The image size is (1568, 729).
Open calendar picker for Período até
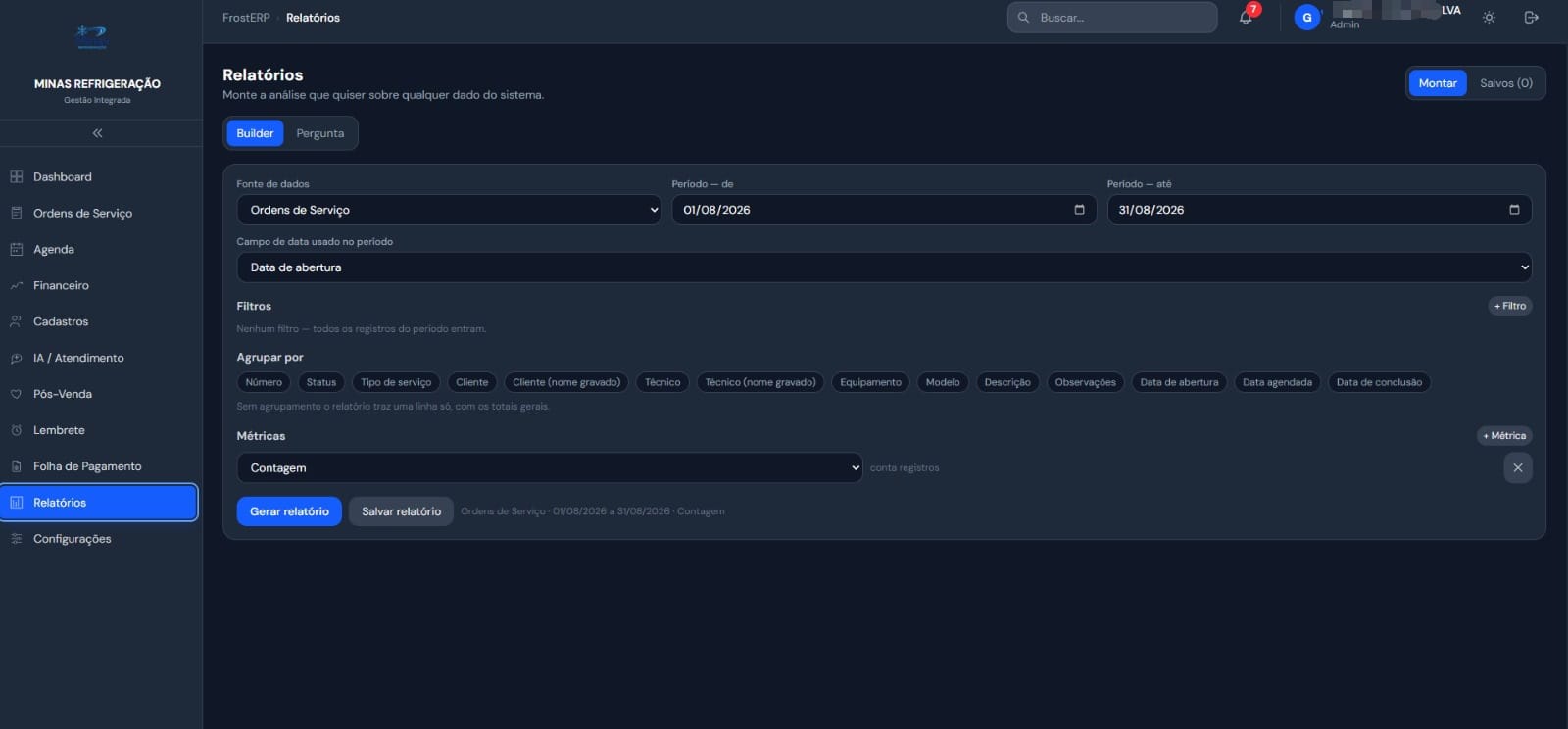[x=1514, y=210]
